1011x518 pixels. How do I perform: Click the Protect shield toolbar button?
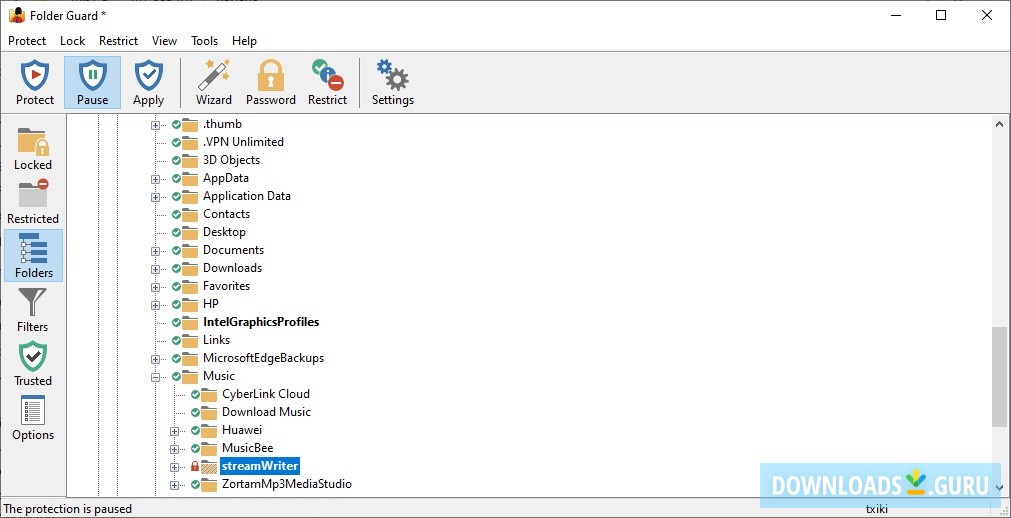35,83
